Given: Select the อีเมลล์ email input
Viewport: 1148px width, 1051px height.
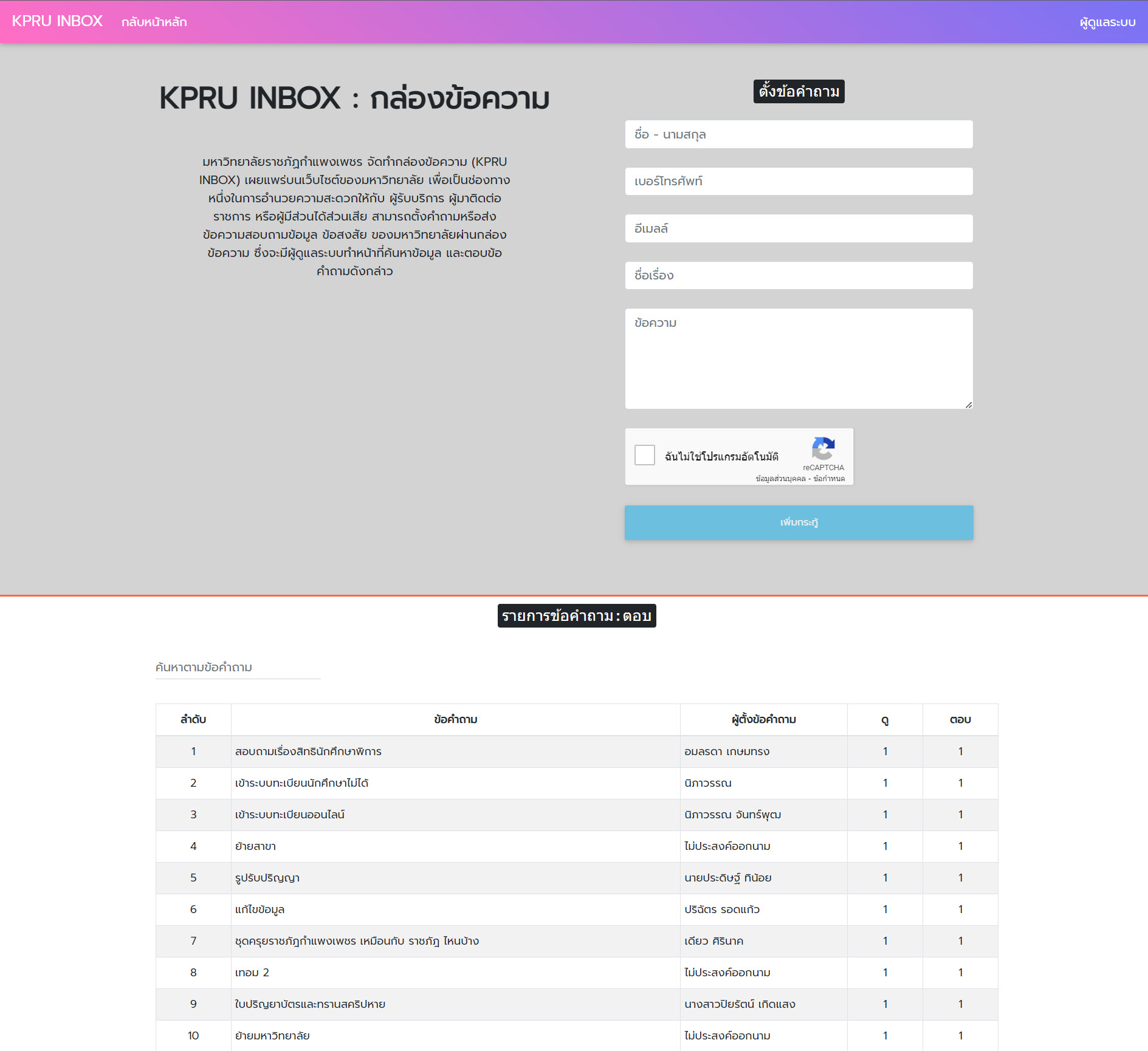Looking at the screenshot, I should 799,228.
